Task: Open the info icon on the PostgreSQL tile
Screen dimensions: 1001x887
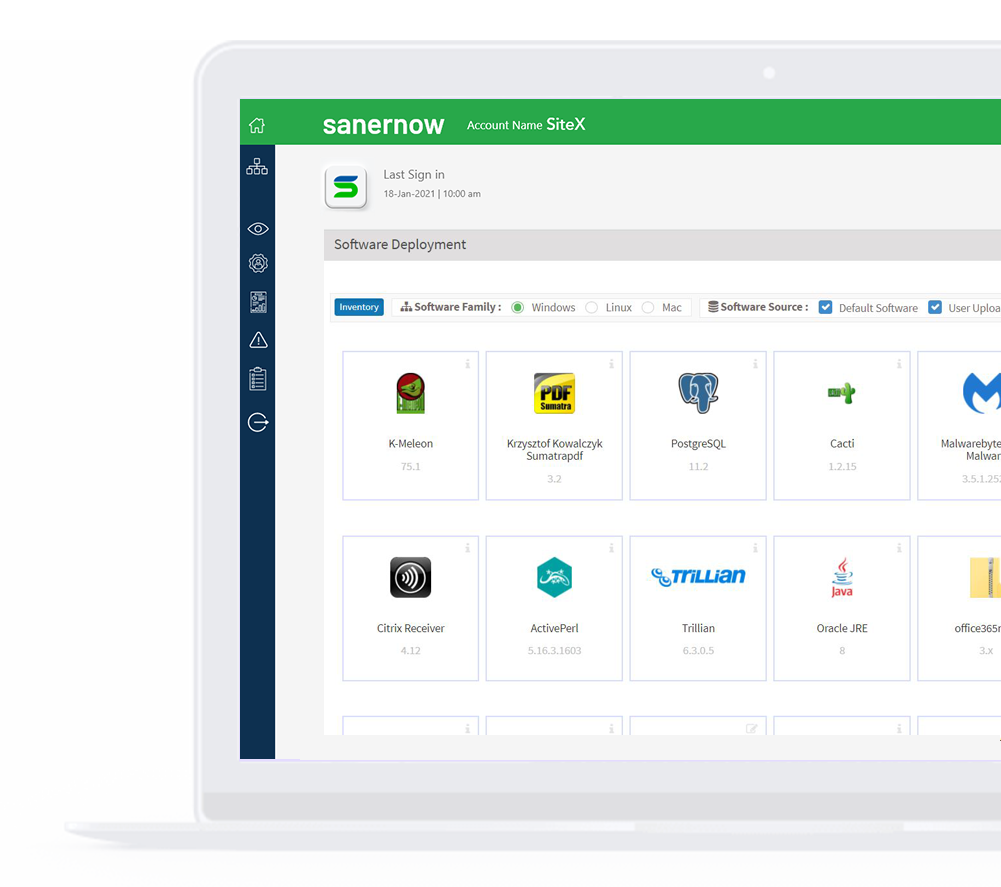Action: coord(753,364)
